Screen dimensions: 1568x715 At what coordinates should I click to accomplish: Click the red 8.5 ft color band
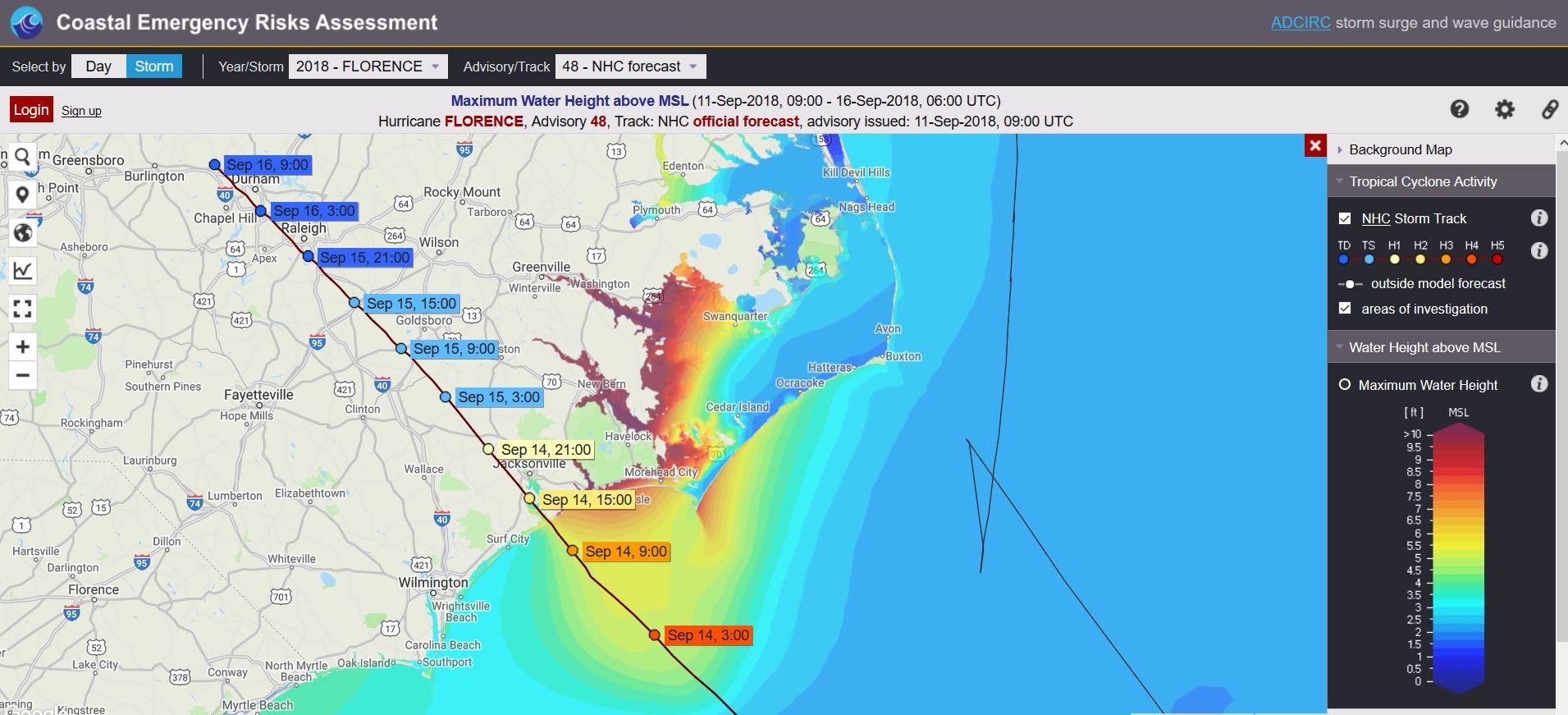(x=1458, y=472)
